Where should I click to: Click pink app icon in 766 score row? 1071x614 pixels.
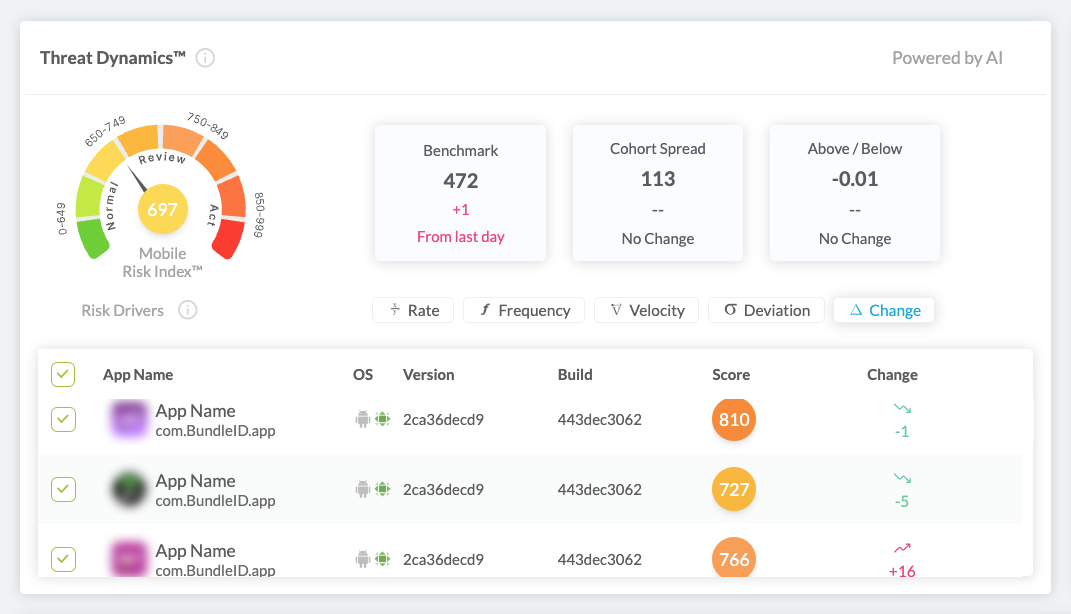(129, 560)
